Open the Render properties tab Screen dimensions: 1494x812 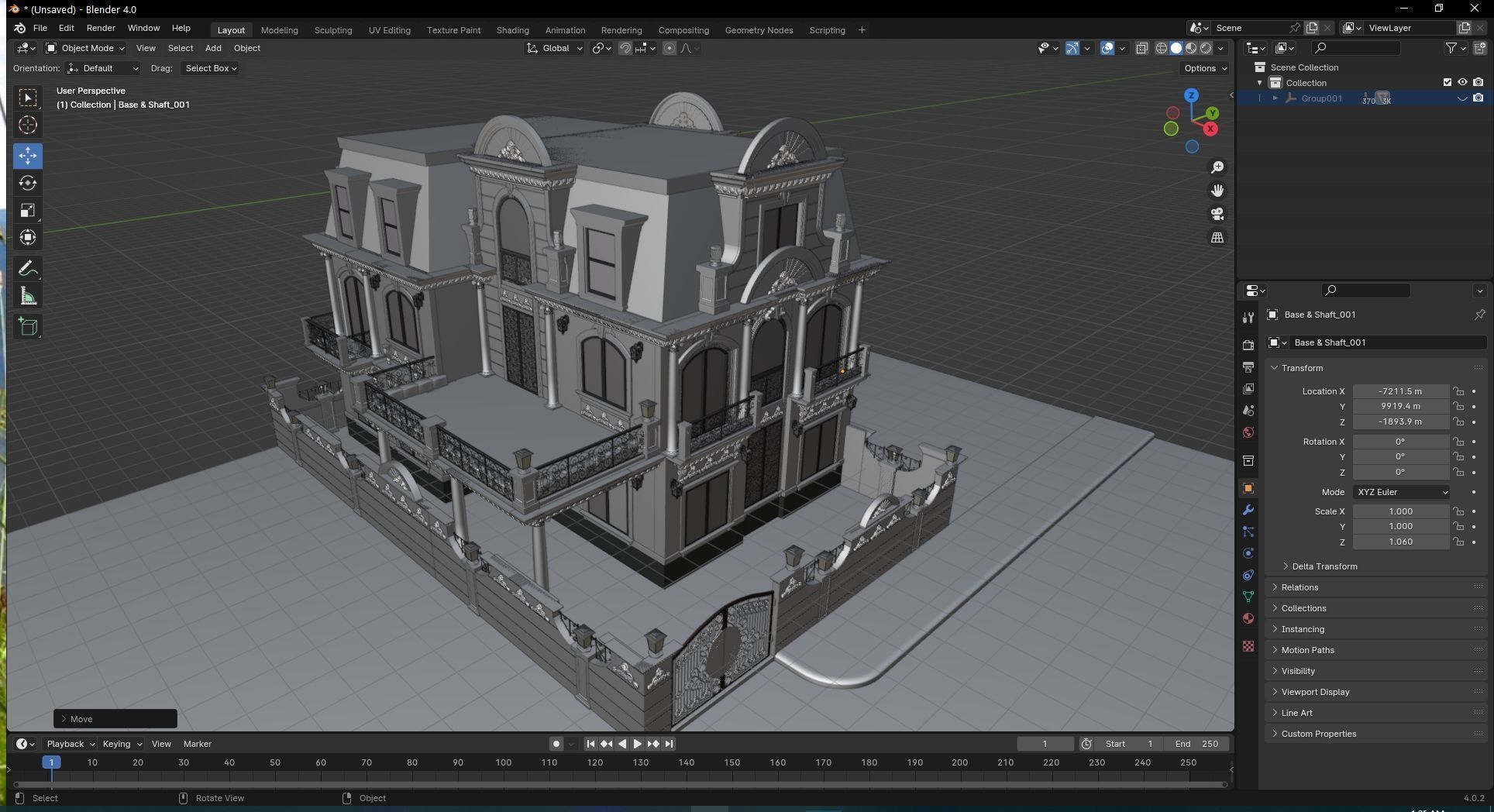click(x=1248, y=345)
